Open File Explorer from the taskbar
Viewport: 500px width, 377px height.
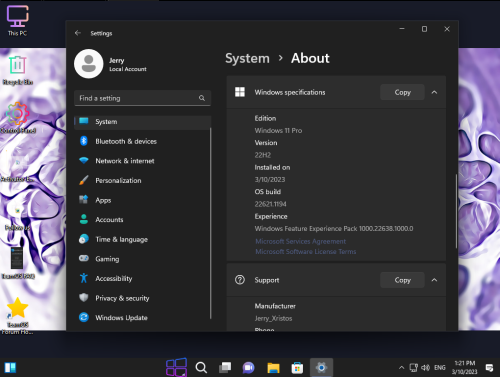pos(273,368)
